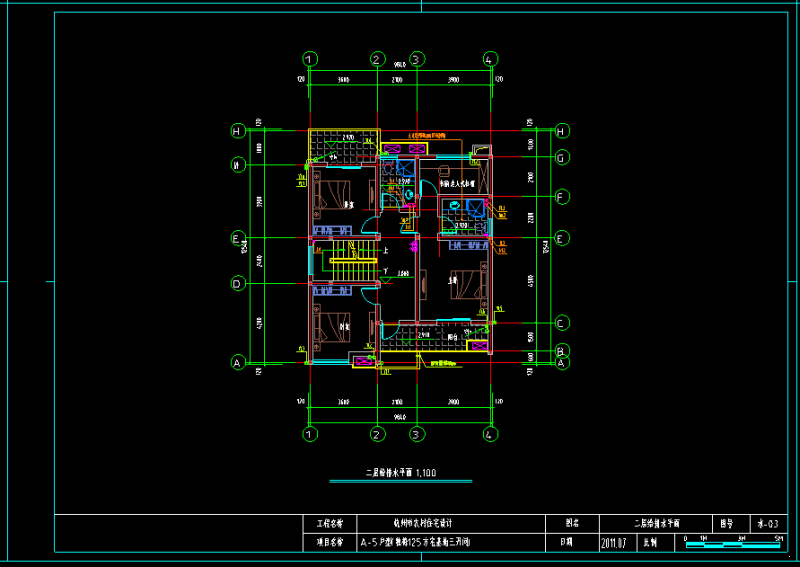Click axis bubble 2 at the bottom
Image resolution: width=800 pixels, height=567 pixels.
click(x=377, y=435)
